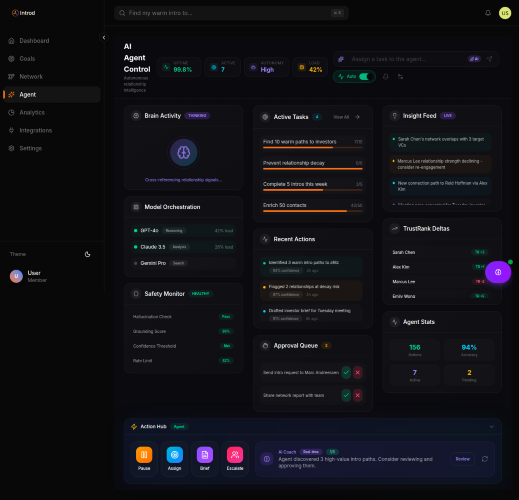
Task: Click the Brief action icon
Action: tap(205, 455)
